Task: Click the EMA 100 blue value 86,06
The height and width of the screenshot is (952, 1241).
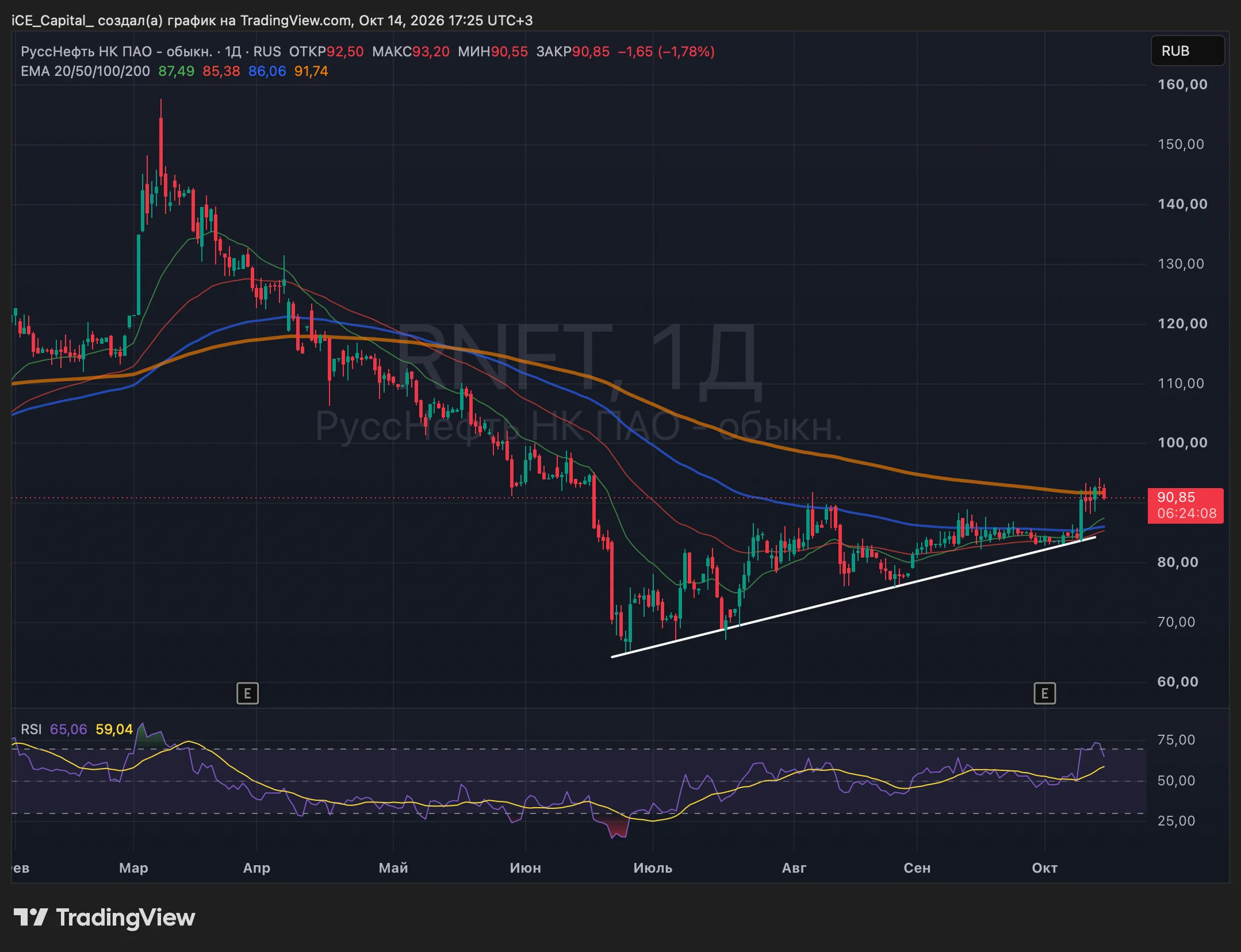Action: [x=267, y=71]
